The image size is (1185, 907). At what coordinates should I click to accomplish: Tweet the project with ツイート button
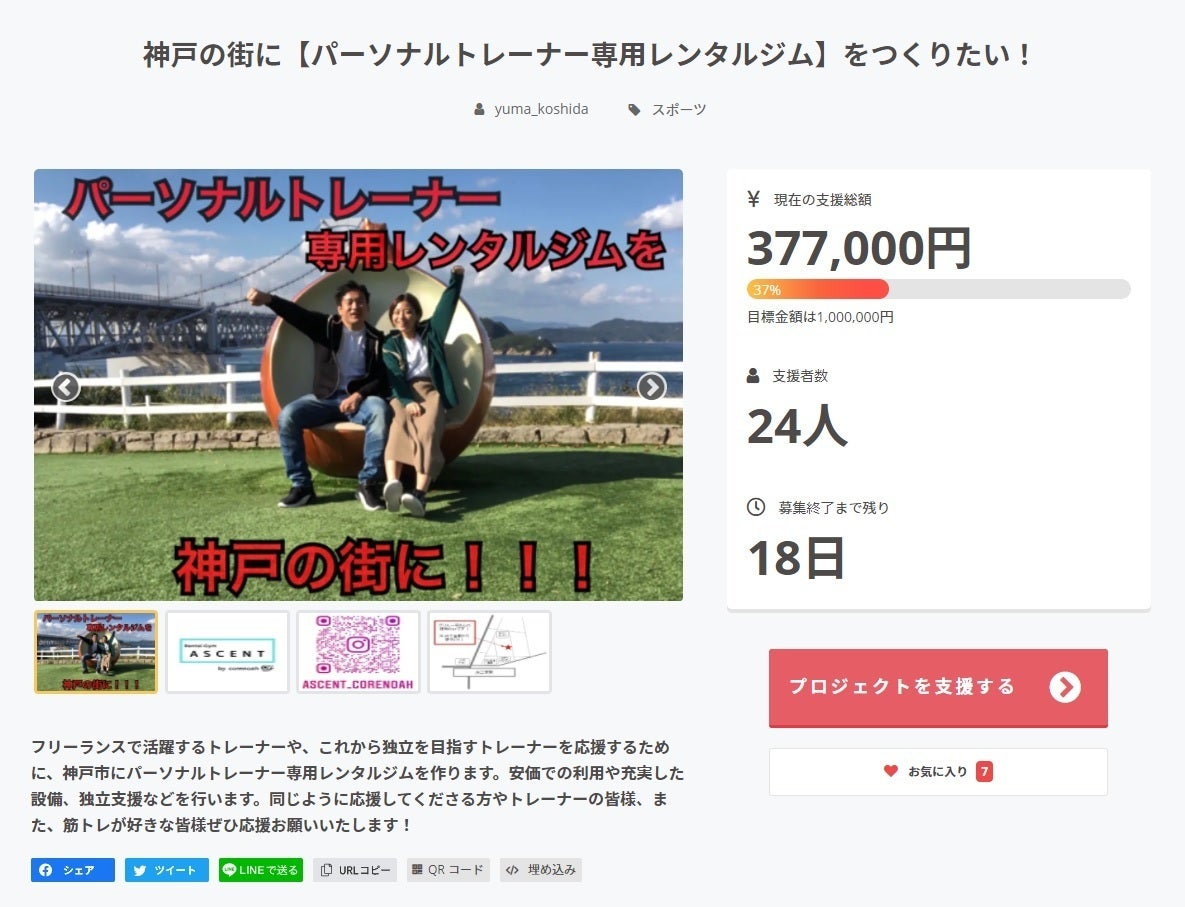click(166, 870)
